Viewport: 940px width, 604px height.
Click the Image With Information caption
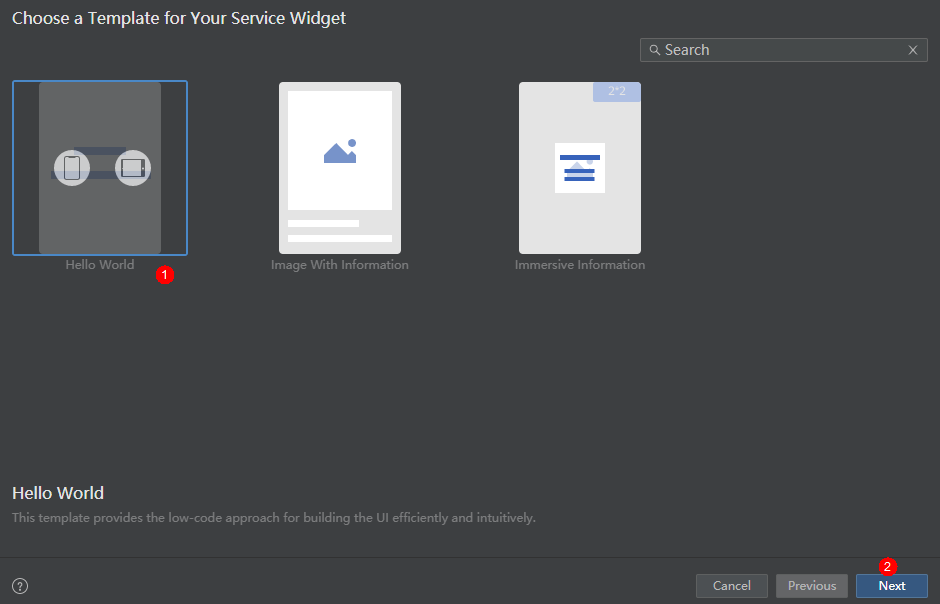pos(340,264)
